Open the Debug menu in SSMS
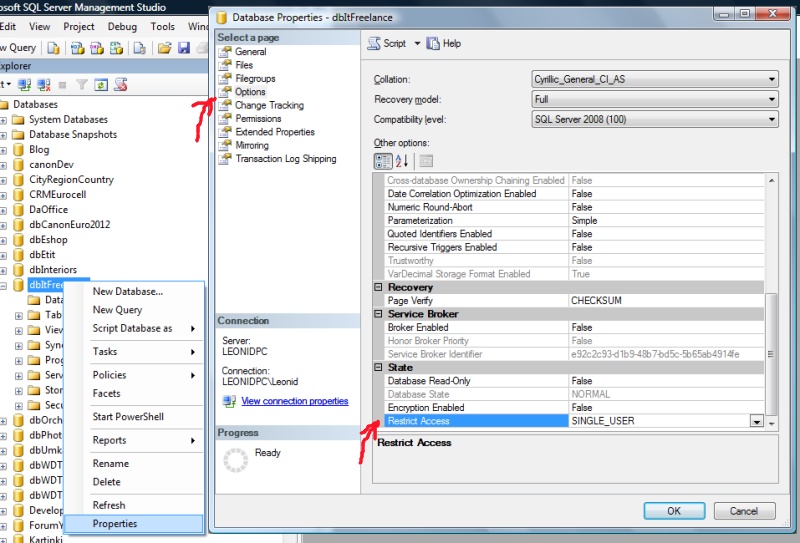Image resolution: width=800 pixels, height=543 pixels. [122, 27]
